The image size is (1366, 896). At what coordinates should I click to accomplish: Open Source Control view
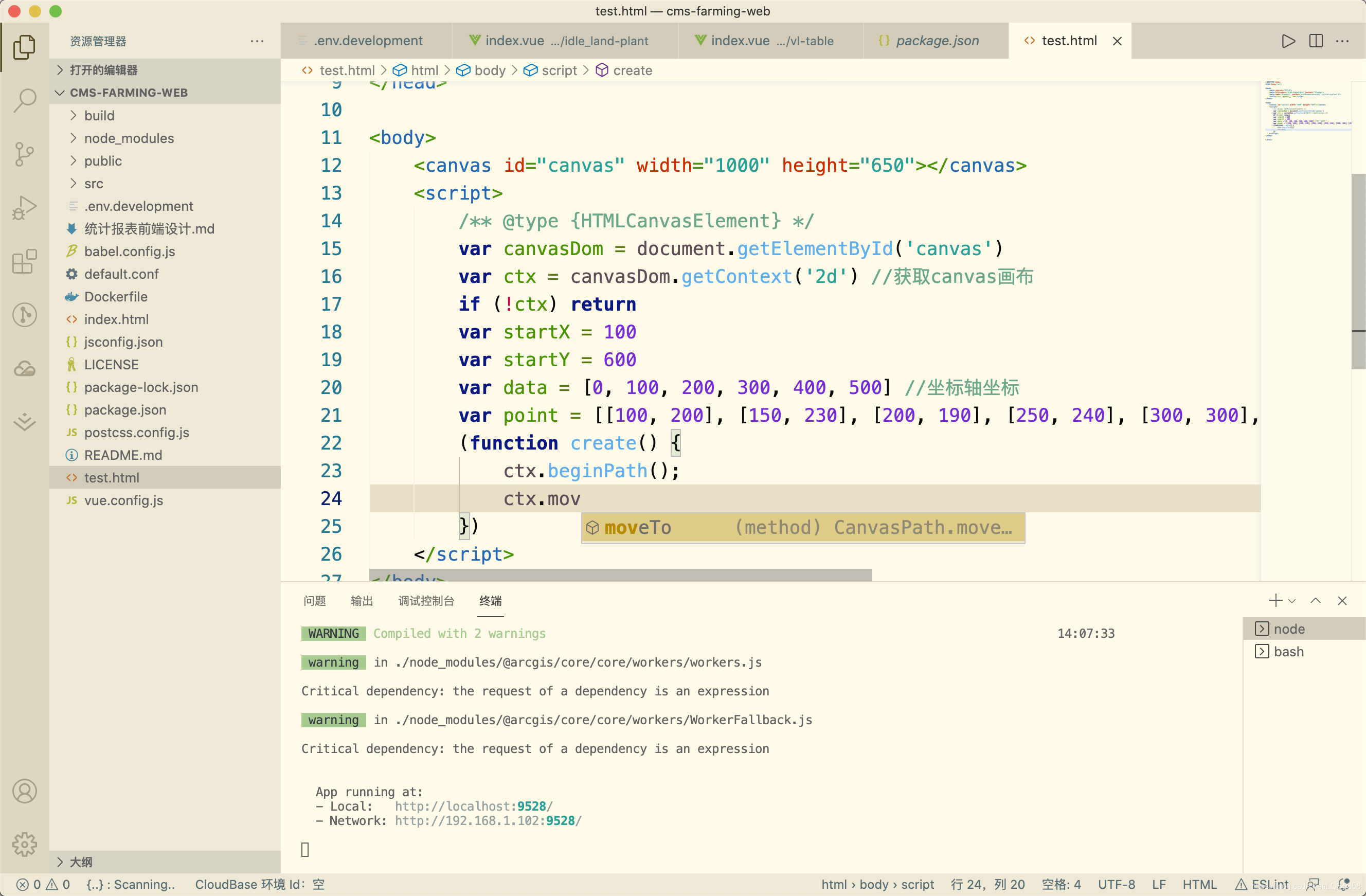[x=24, y=154]
